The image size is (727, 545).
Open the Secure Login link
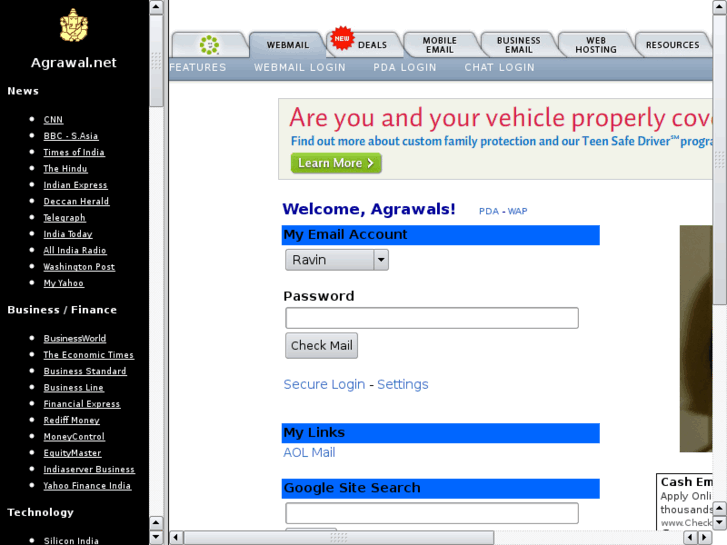[324, 385]
